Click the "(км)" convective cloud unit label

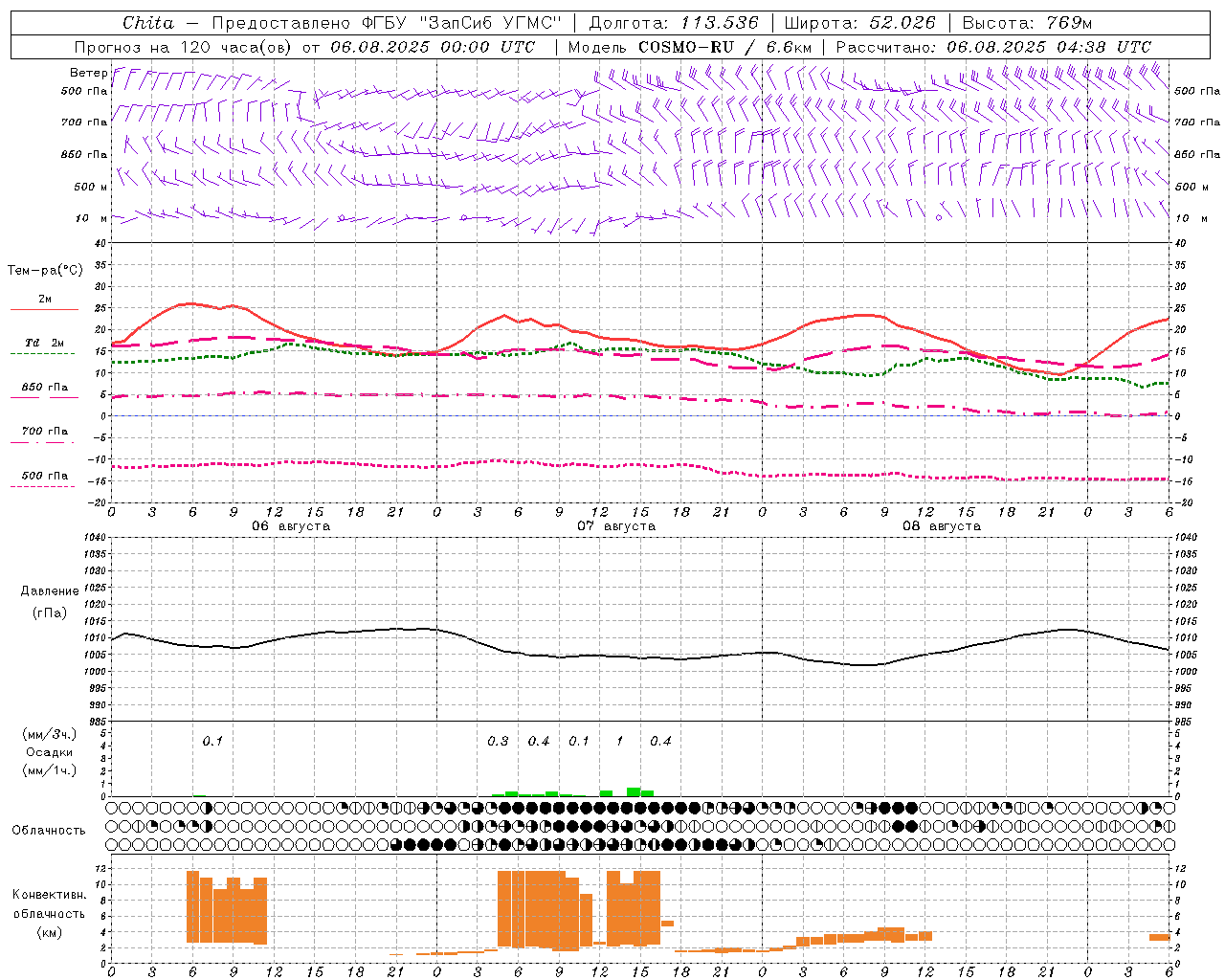(49, 933)
